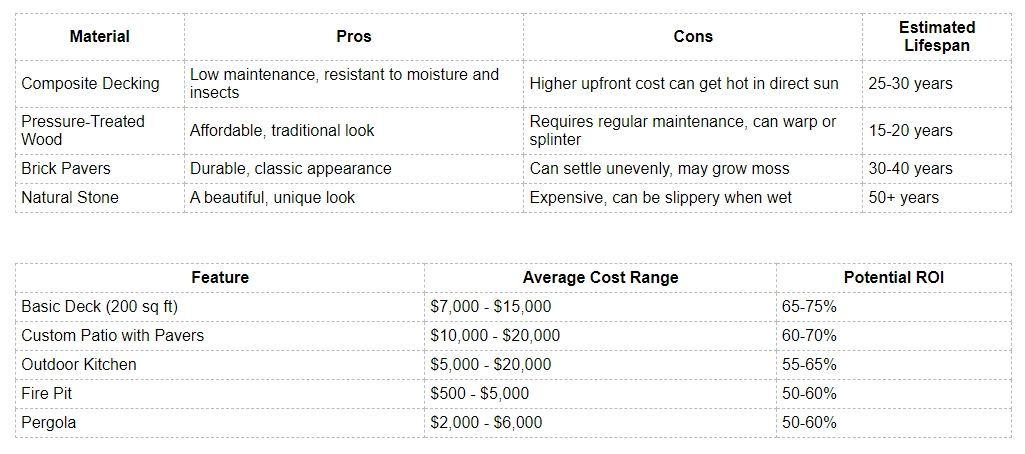Viewport: 1025px width, 454px height.
Task: Select the Natural Stone cell
Action: [100, 197]
